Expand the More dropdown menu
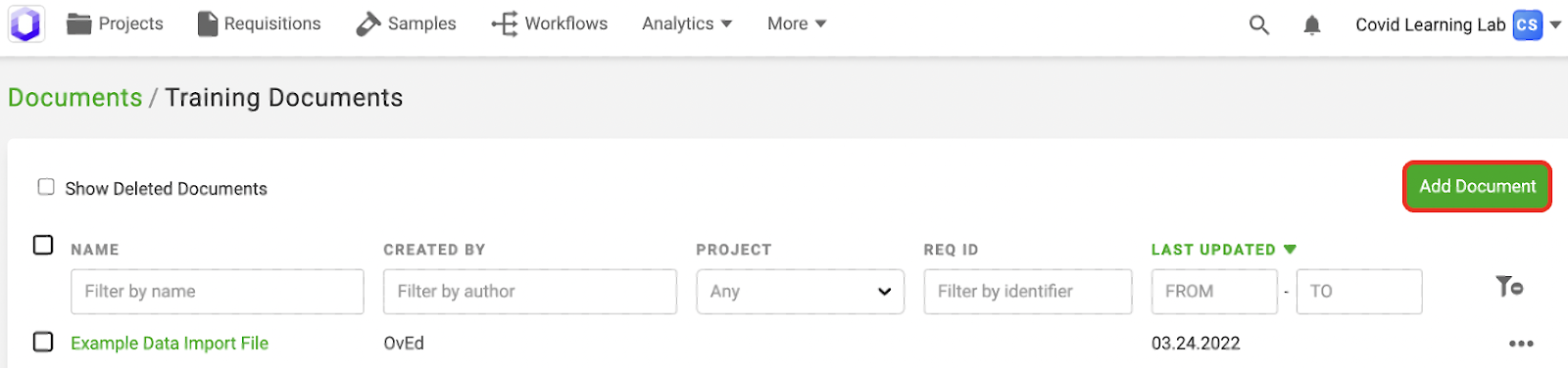The height and width of the screenshot is (368, 1568). [x=797, y=23]
